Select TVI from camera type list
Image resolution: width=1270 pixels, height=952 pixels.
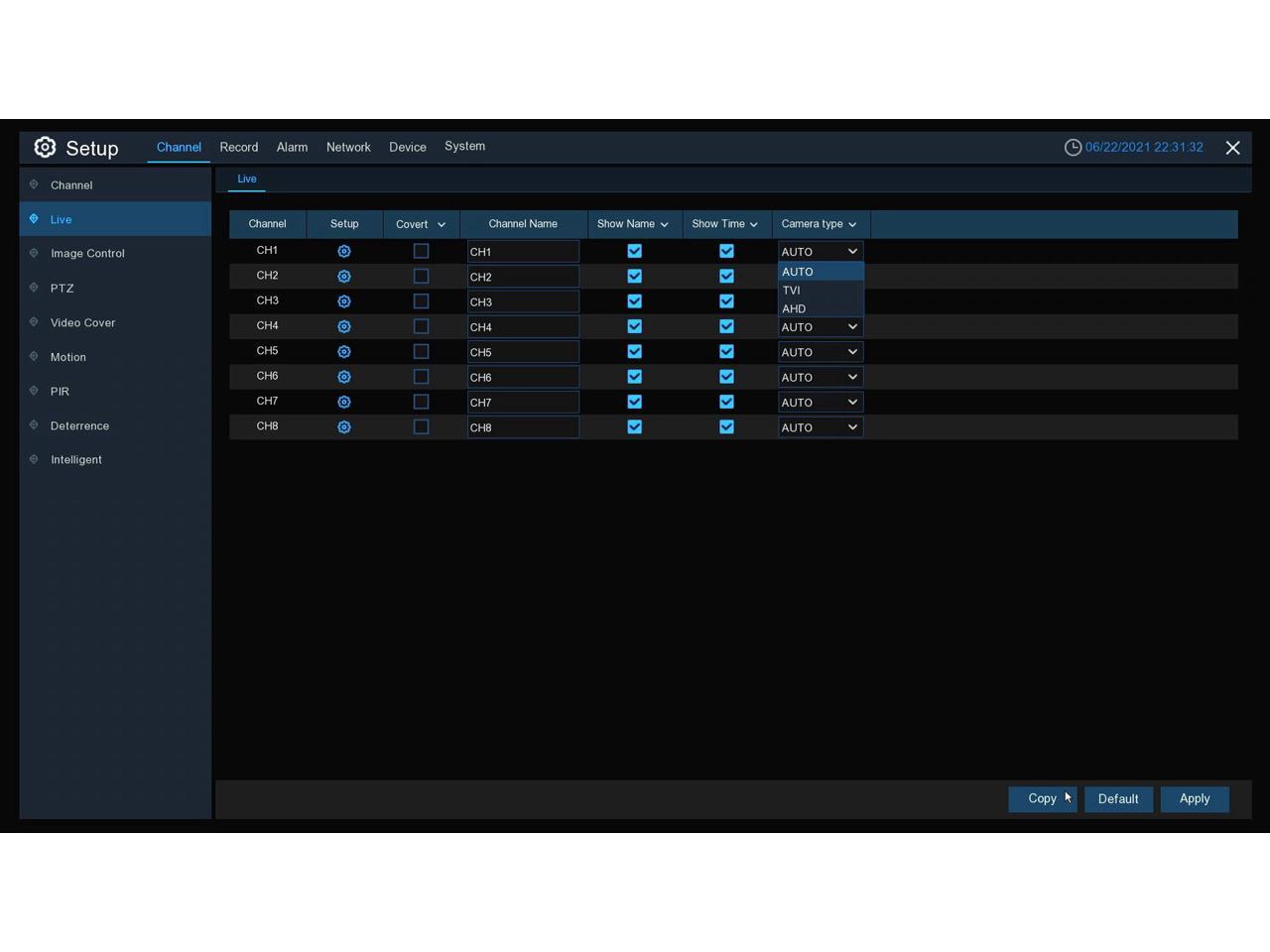(792, 291)
